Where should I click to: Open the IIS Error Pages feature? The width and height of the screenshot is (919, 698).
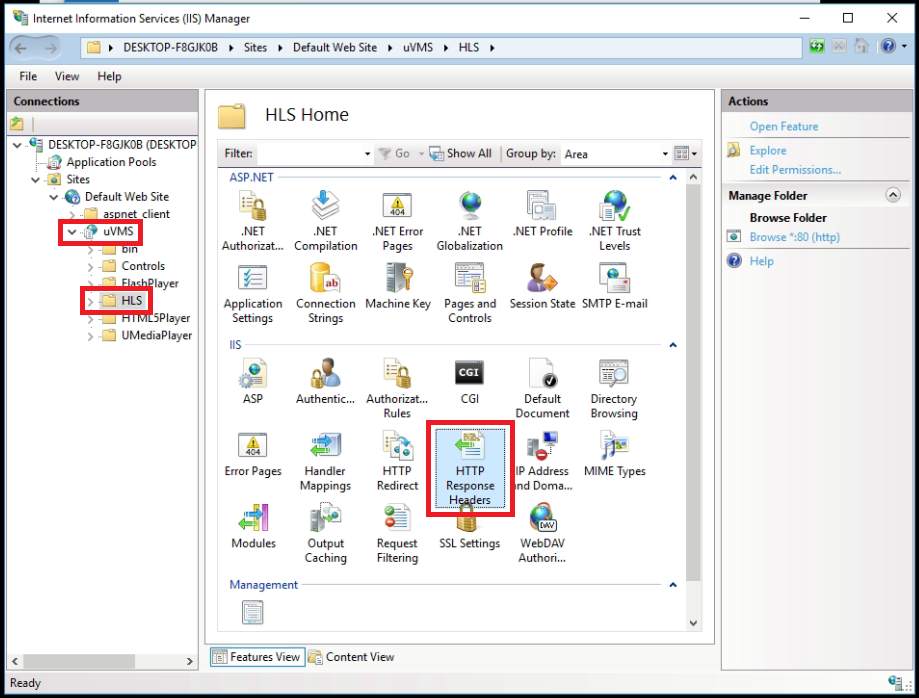(253, 454)
